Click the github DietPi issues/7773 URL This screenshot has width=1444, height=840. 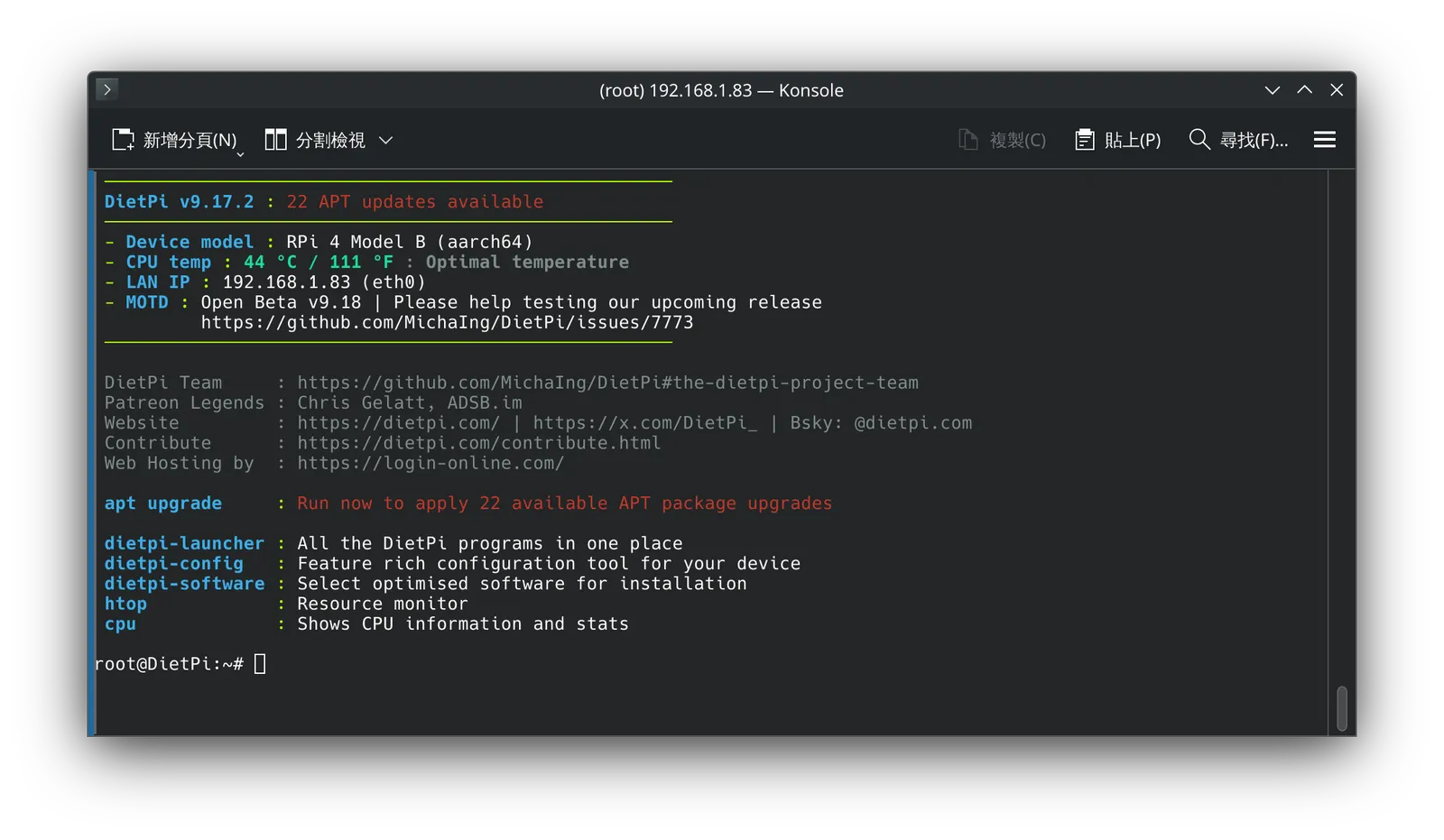coord(447,322)
